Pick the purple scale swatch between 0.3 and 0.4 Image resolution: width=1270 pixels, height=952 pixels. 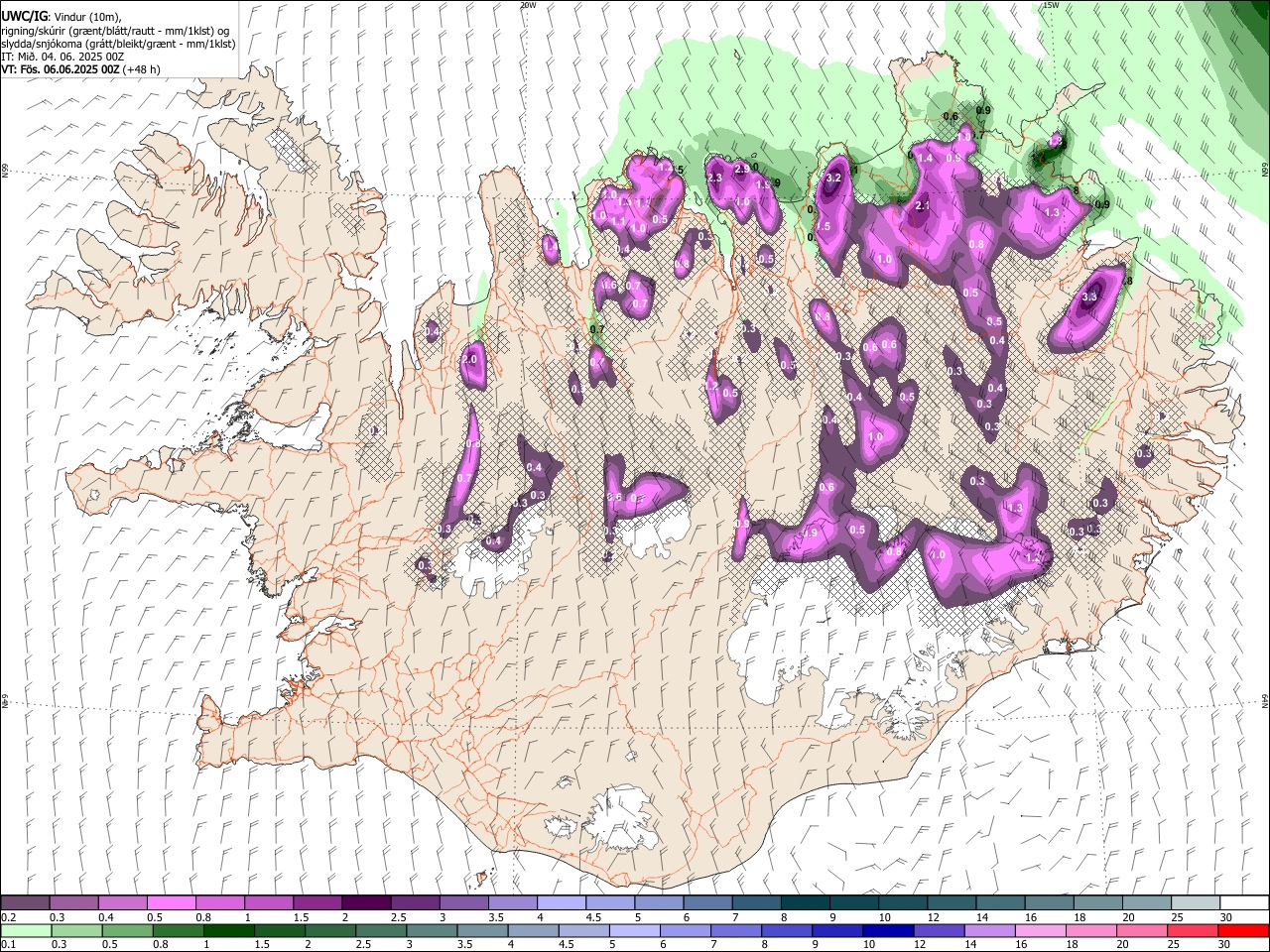click(74, 903)
